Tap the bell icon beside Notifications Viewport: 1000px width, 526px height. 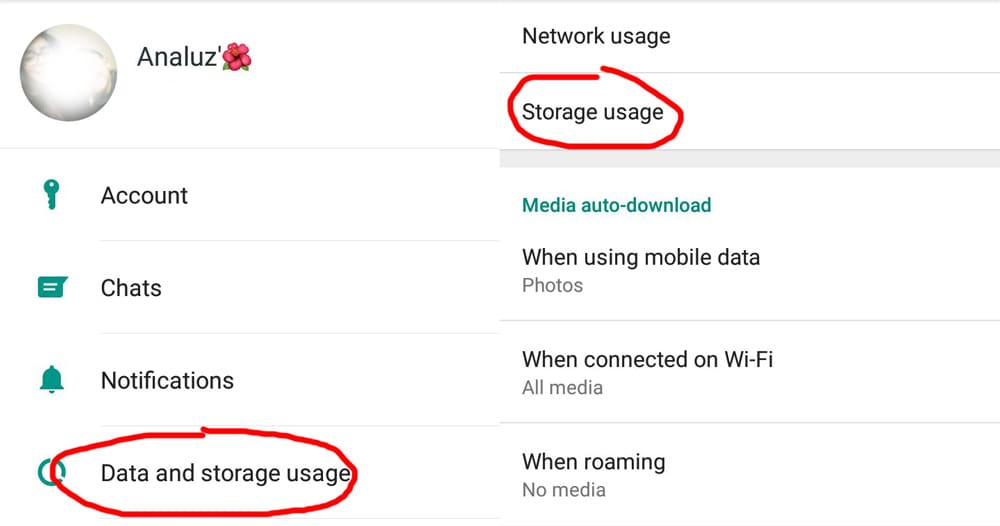51,380
